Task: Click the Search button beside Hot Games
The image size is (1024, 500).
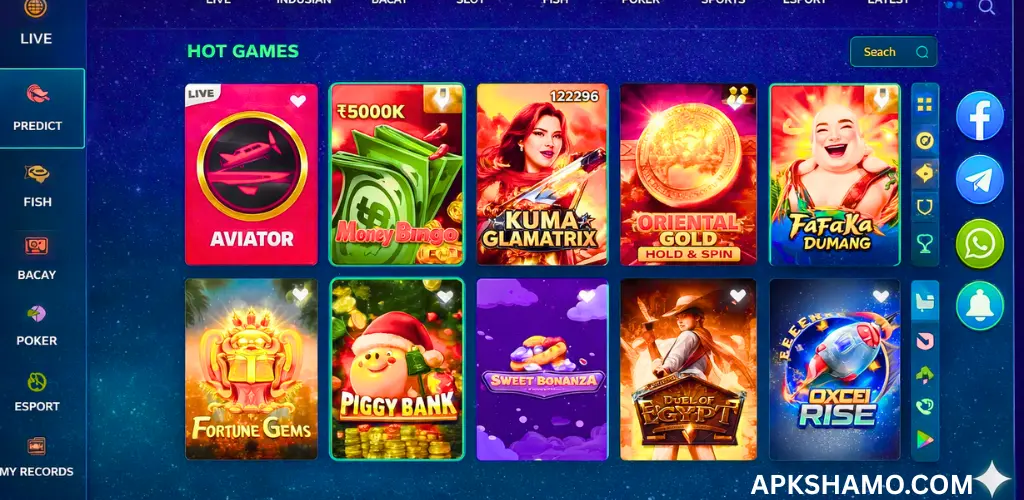Action: pyautogui.click(x=893, y=52)
